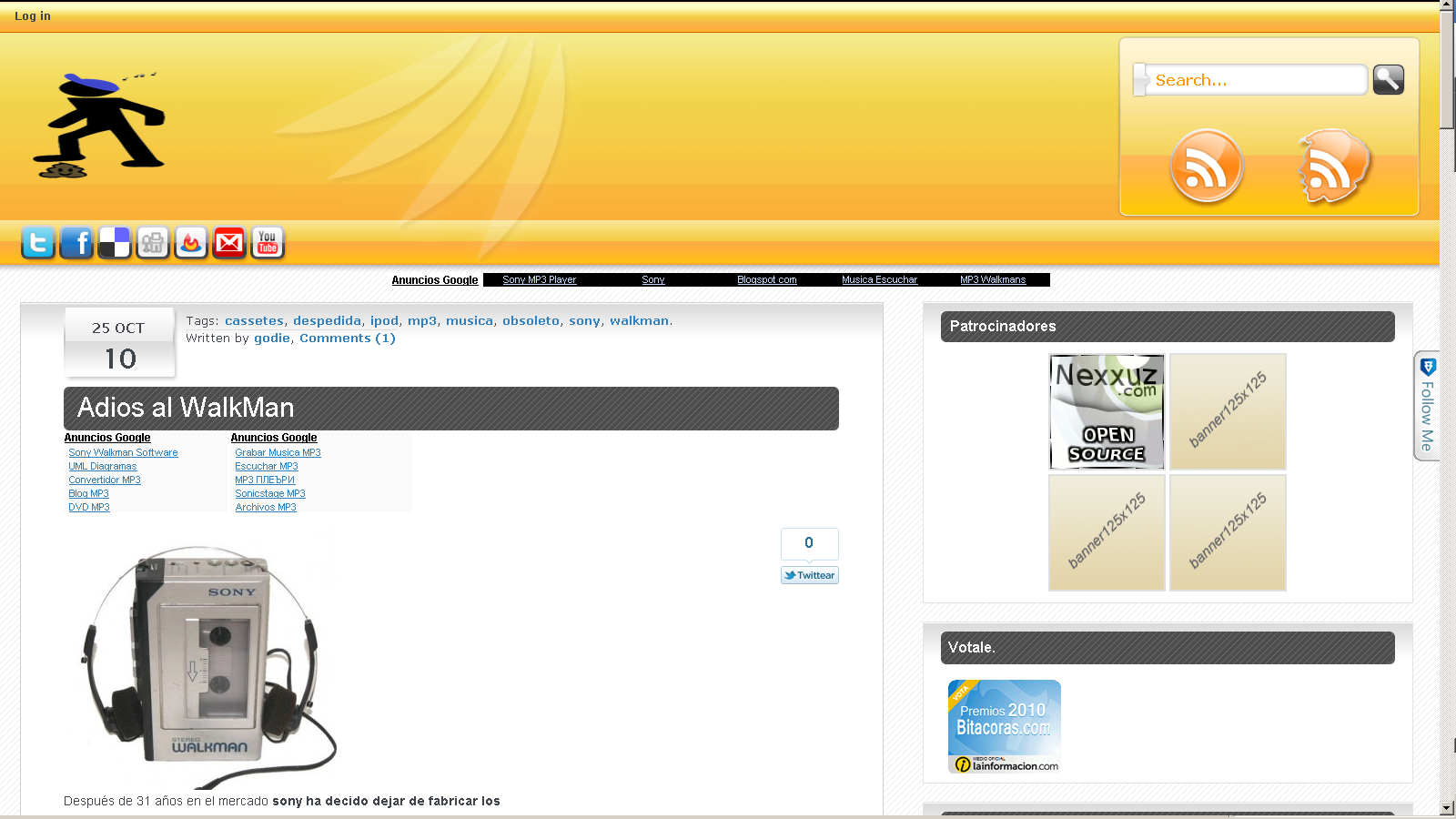The height and width of the screenshot is (819, 1456).
Task: Open the Twitter profile icon
Action: tap(37, 243)
